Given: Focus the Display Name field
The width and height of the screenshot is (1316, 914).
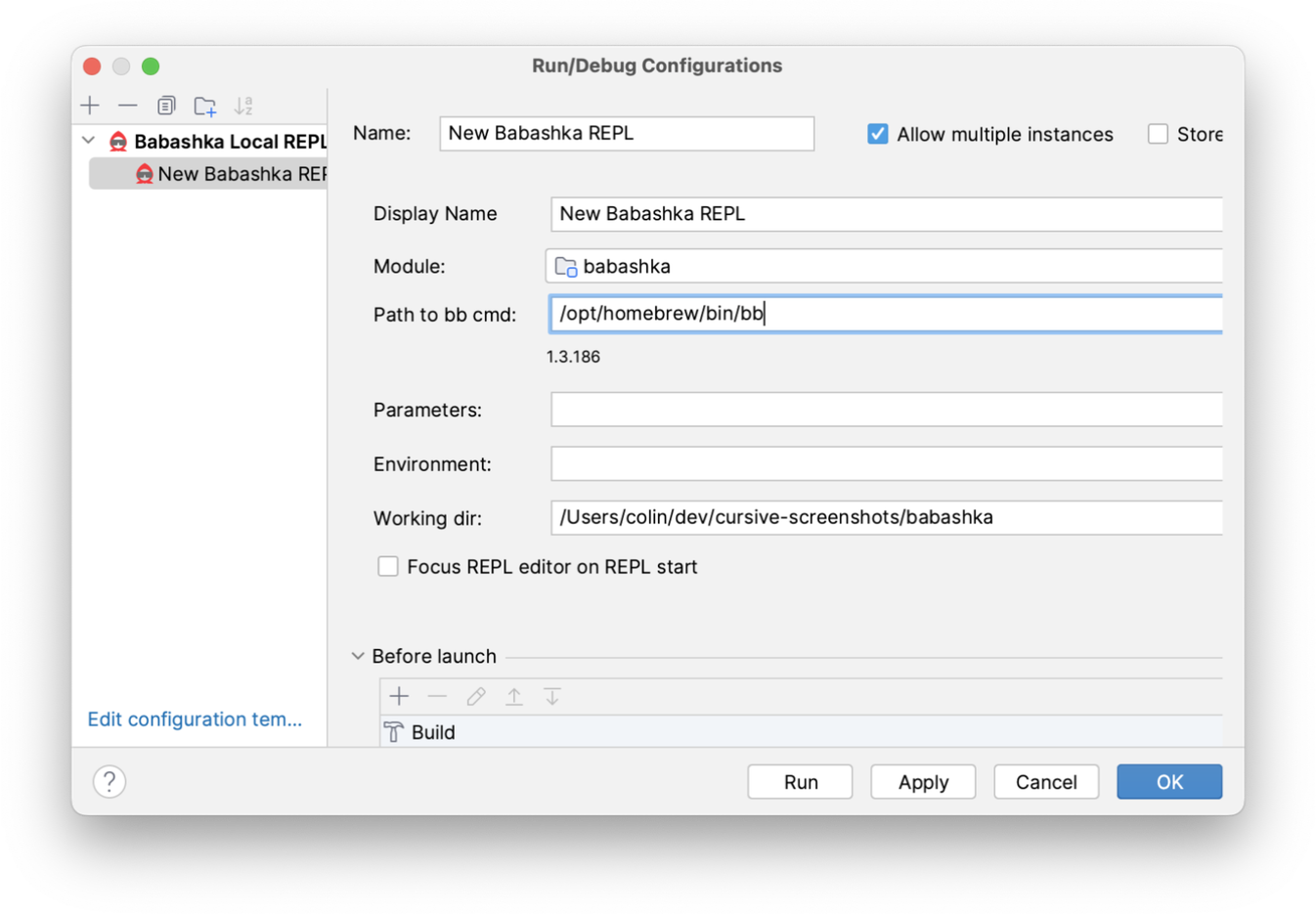Looking at the screenshot, I should click(887, 214).
